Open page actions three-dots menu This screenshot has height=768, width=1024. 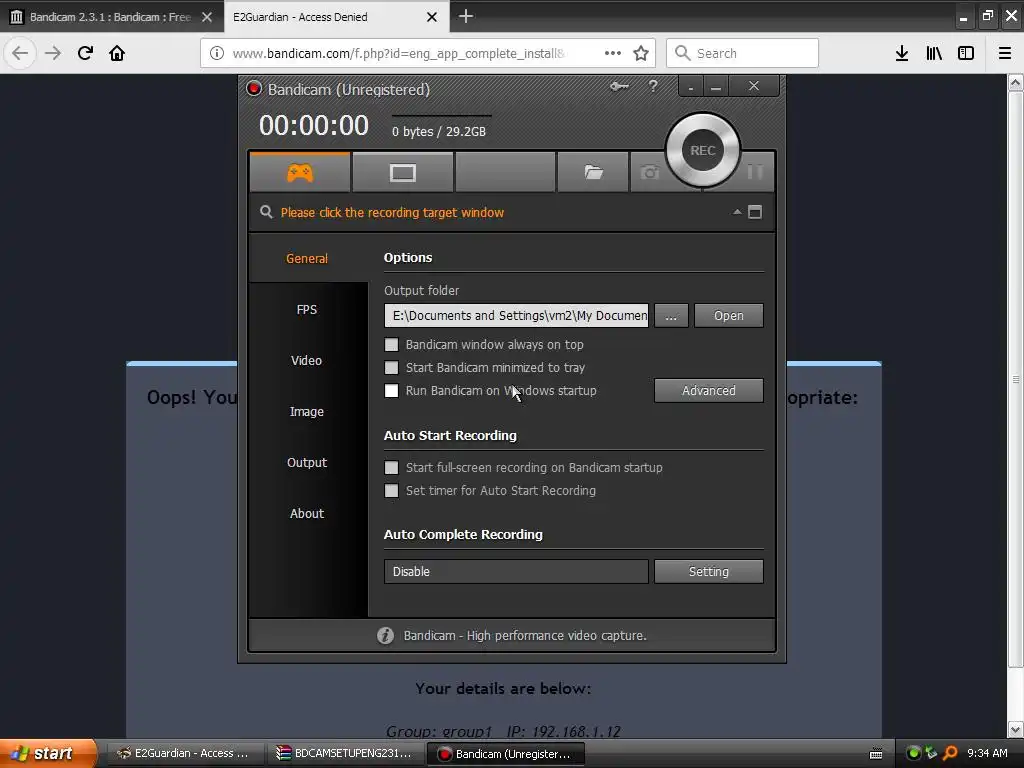(613, 53)
